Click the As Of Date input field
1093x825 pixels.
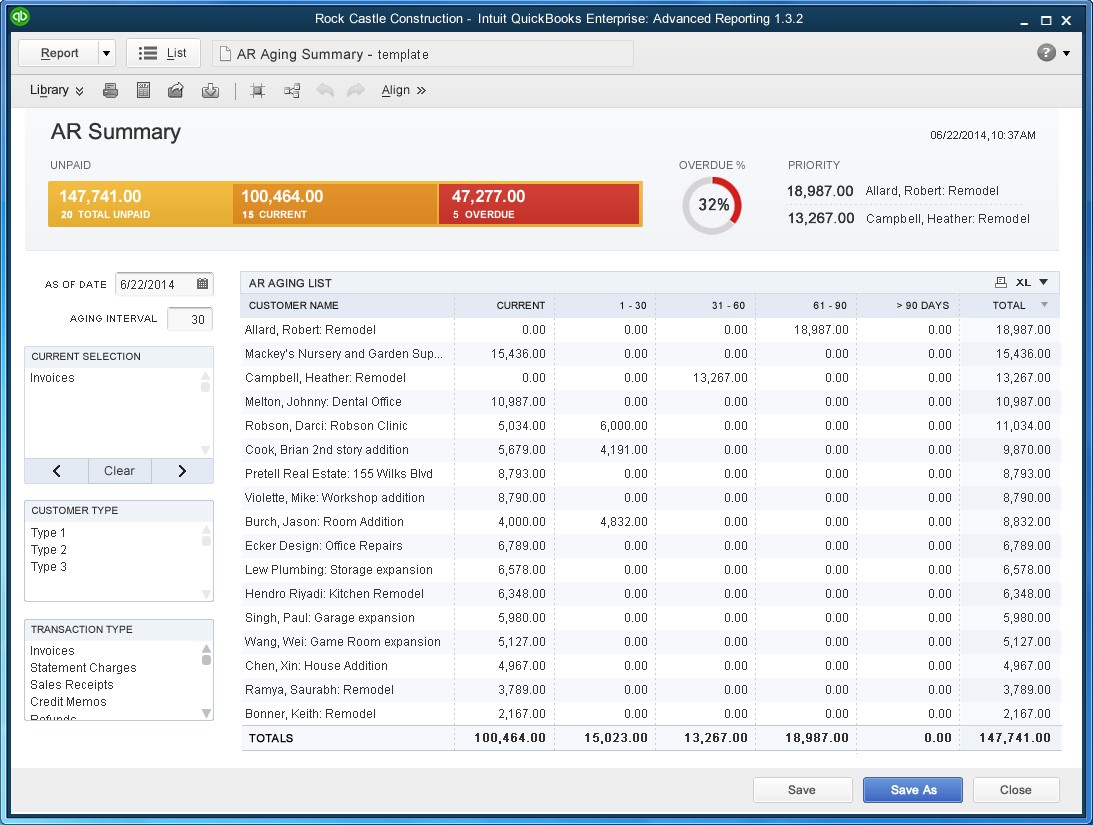pos(164,284)
